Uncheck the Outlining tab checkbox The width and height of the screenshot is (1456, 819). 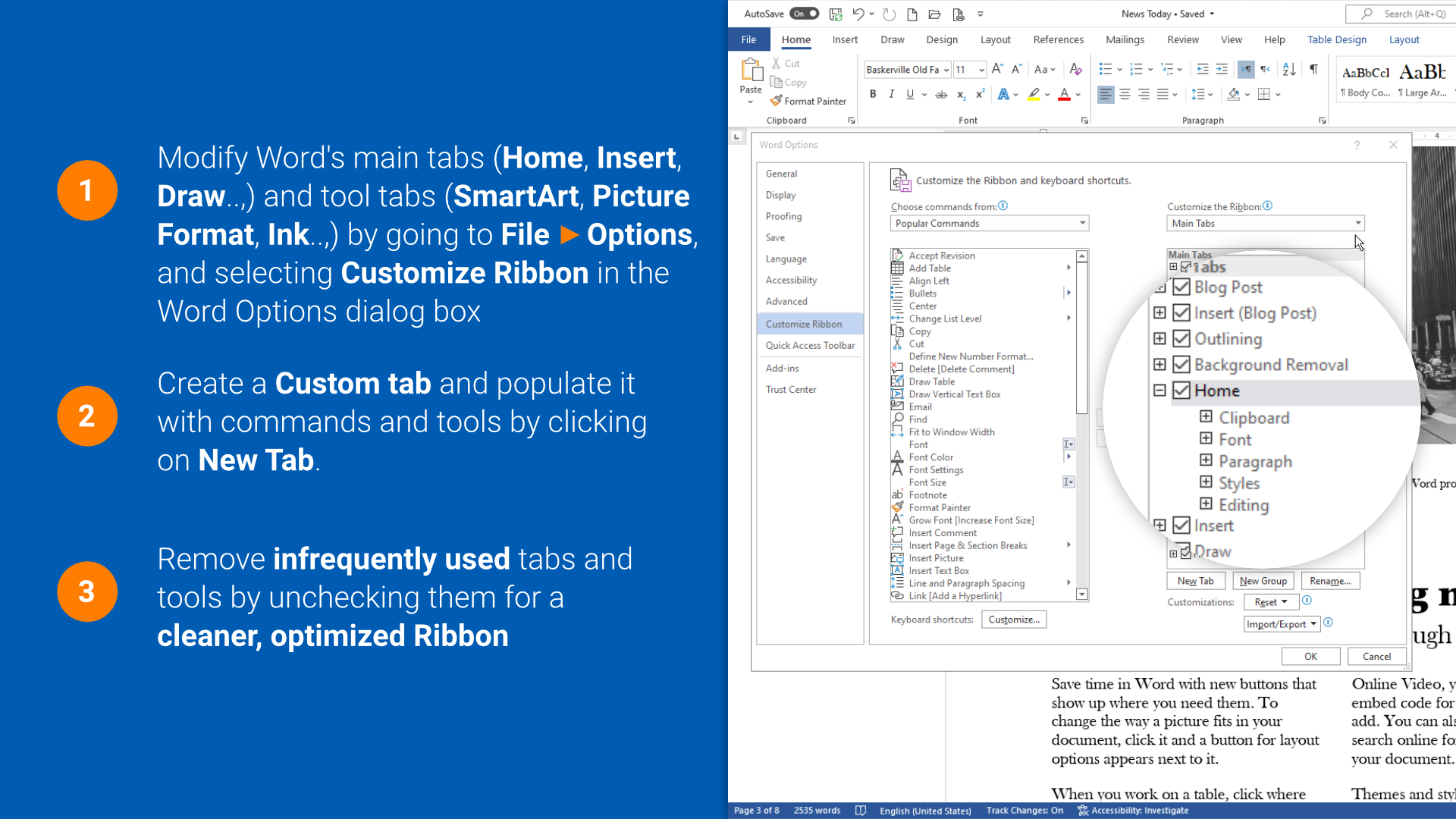[x=1181, y=339]
